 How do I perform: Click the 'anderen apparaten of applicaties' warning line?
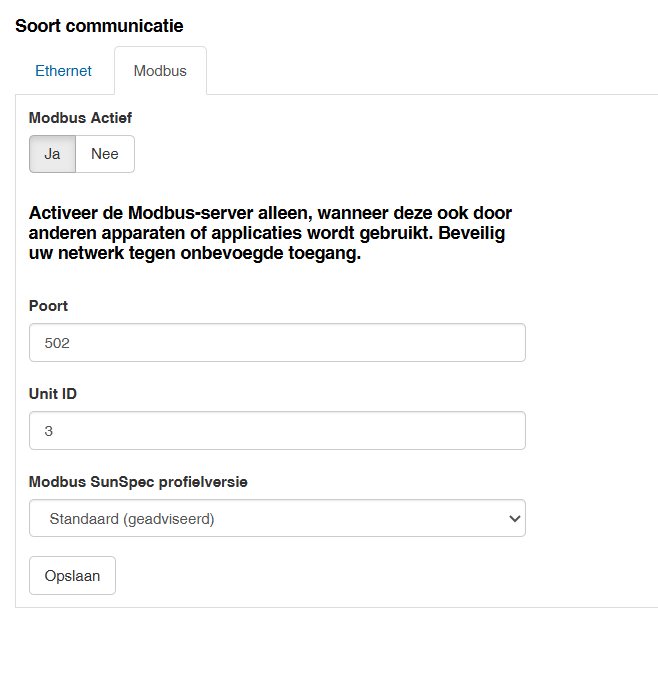(266, 234)
